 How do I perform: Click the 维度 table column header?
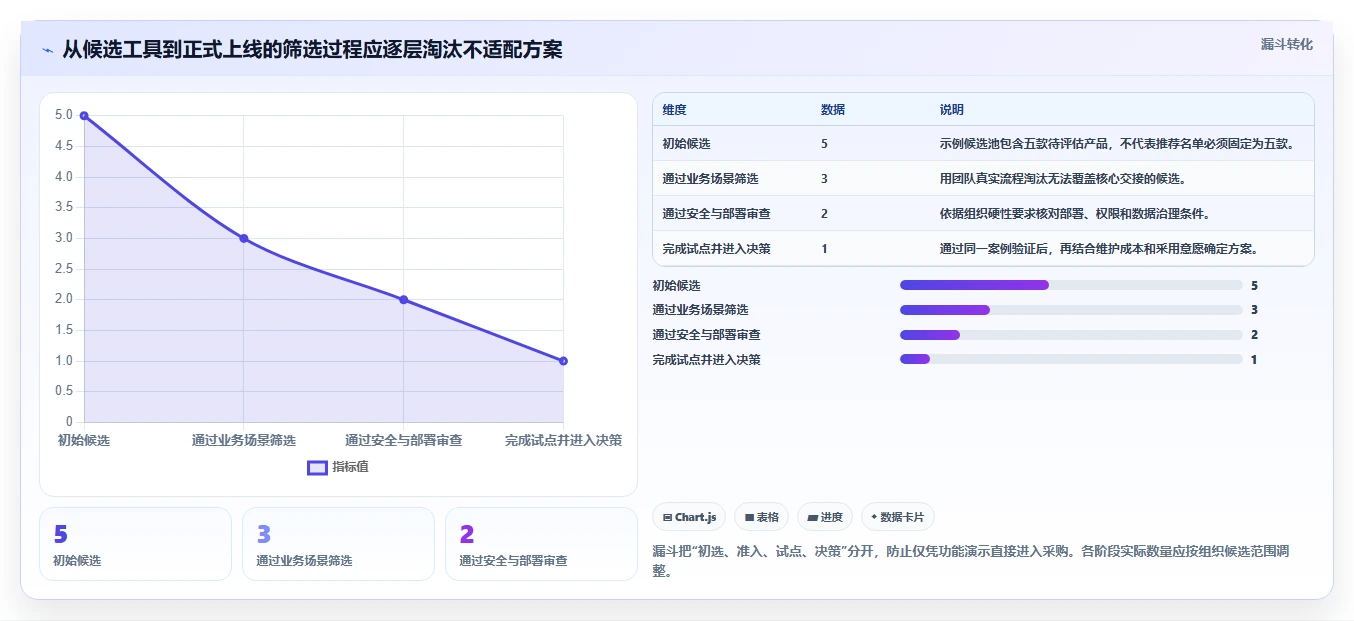point(674,110)
